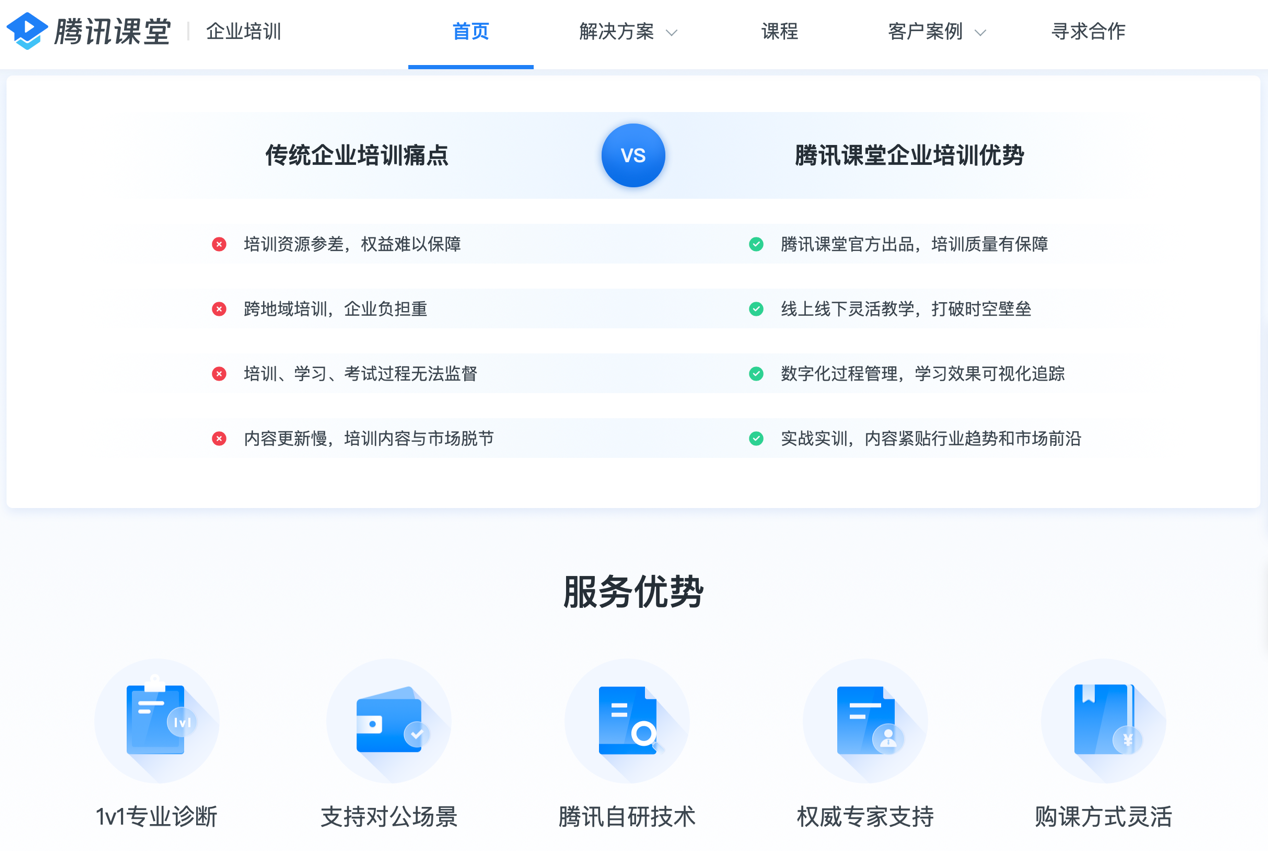Expand the 解决方案 dropdown
1268x851 pixels.
618,31
